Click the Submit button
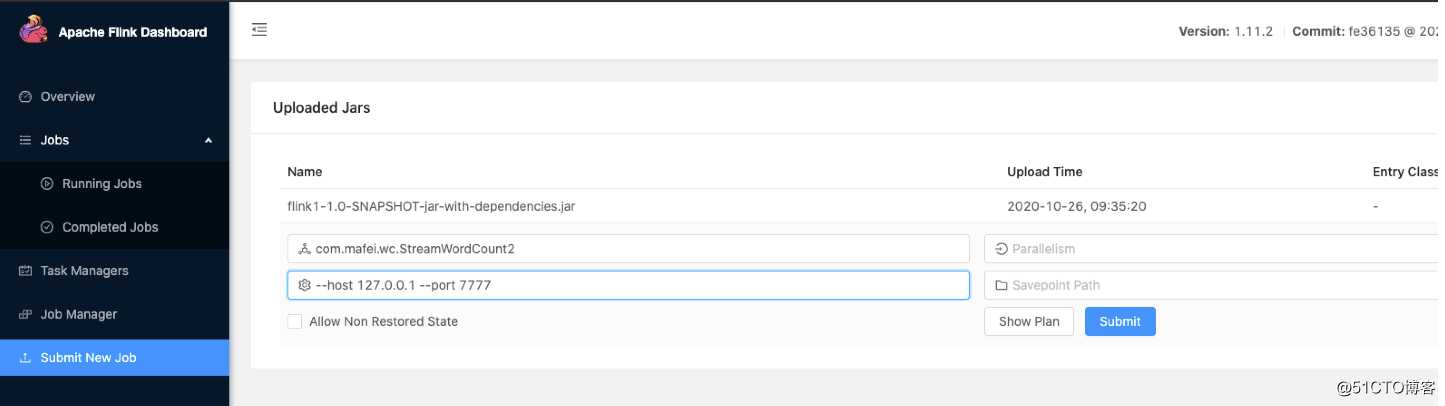 click(x=1120, y=321)
